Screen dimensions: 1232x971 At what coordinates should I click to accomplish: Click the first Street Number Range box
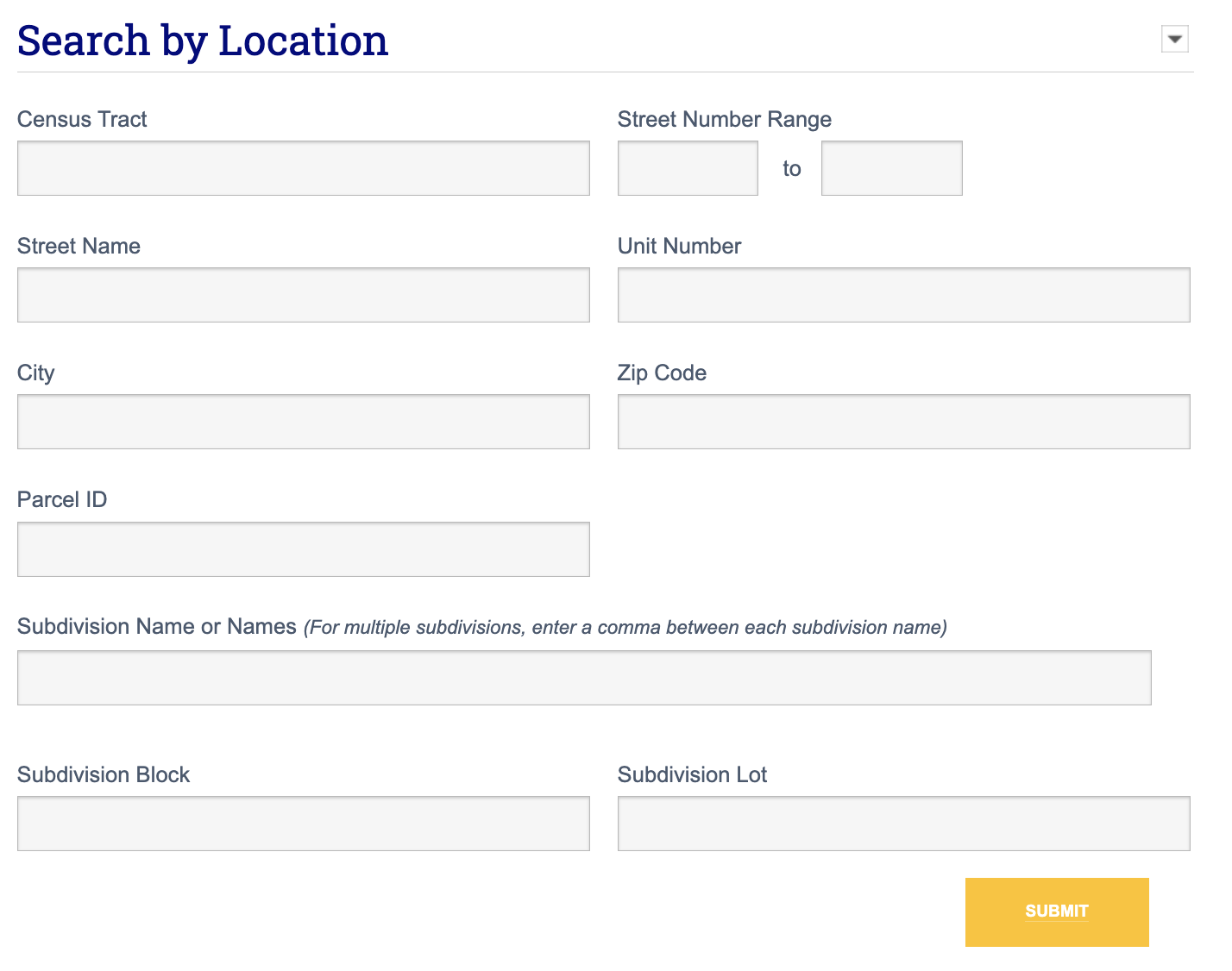point(687,167)
